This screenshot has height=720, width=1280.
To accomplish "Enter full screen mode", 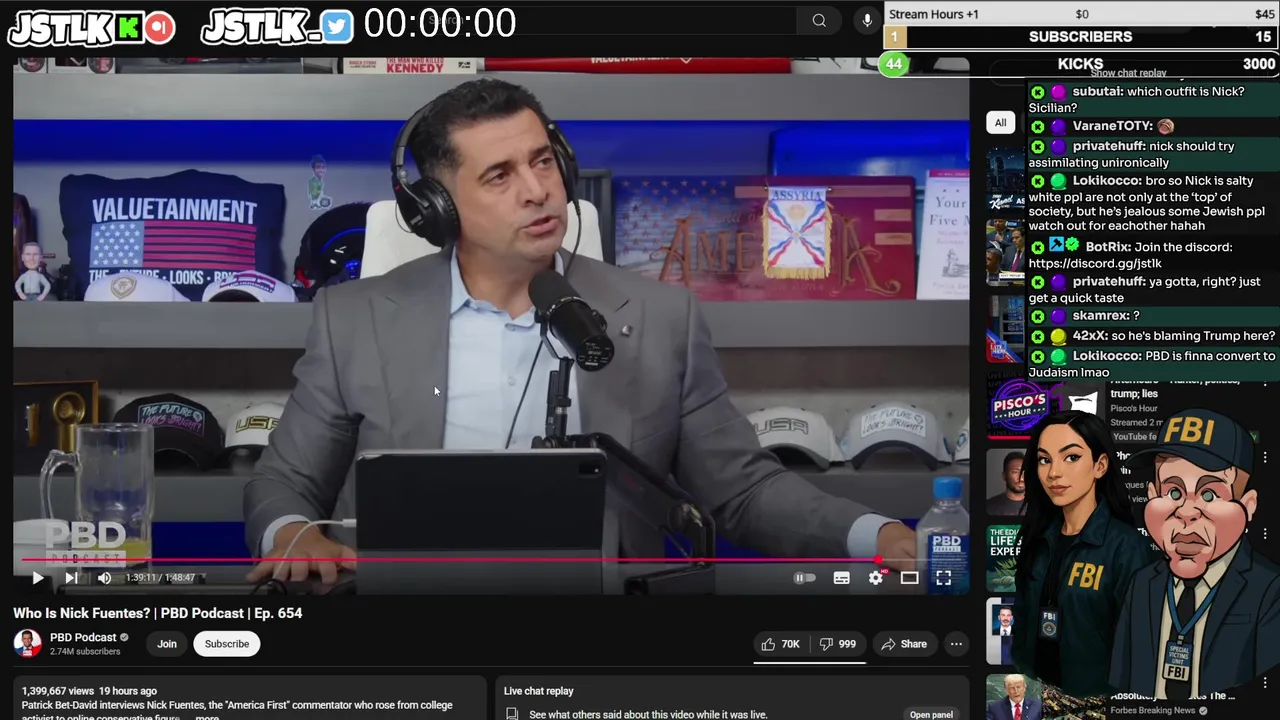I will tap(943, 577).
